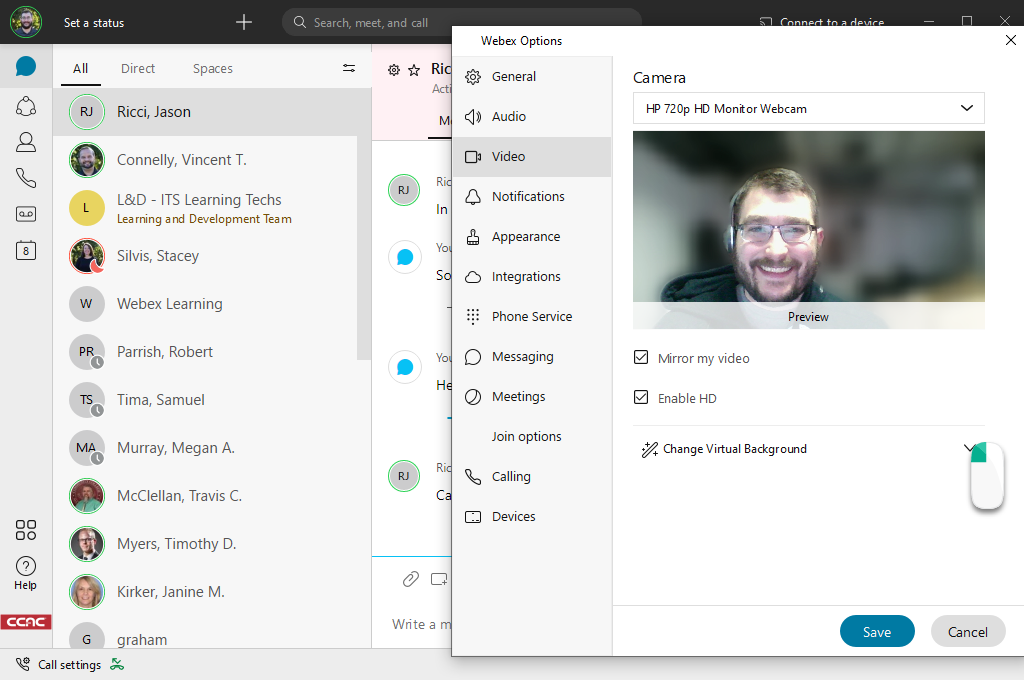Image resolution: width=1024 pixels, height=680 pixels.
Task: Close the Webex Options dialog
Action: (1010, 40)
